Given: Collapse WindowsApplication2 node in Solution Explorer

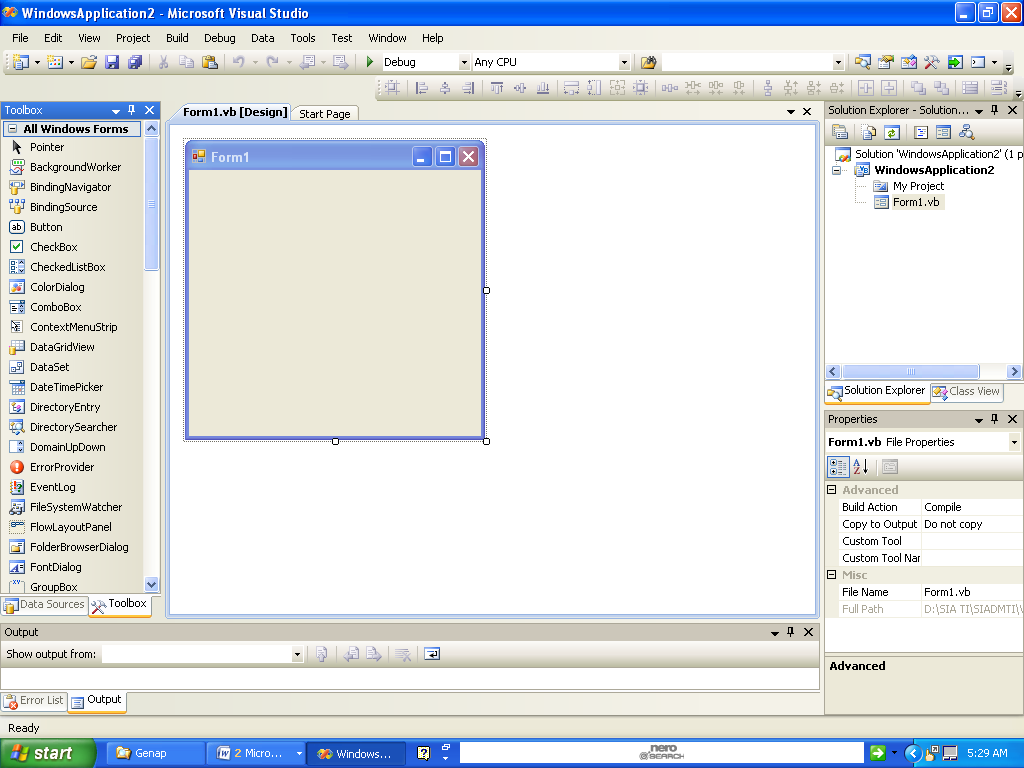Looking at the screenshot, I should pos(837,170).
